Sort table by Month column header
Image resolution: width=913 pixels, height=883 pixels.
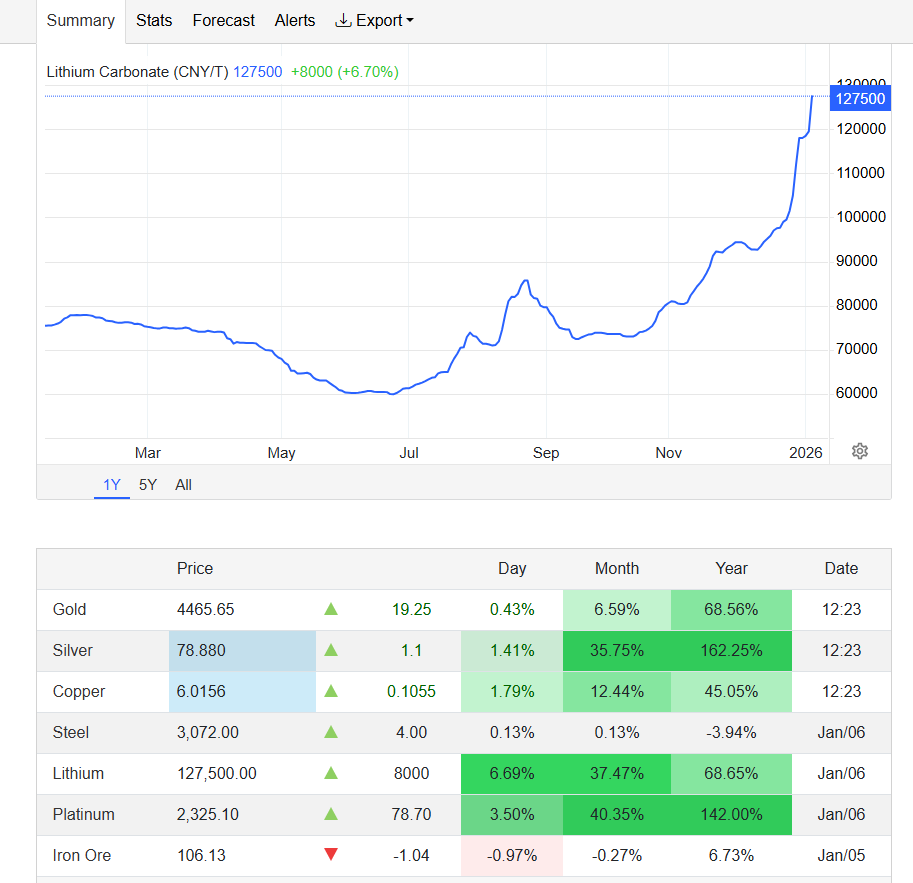tap(617, 568)
